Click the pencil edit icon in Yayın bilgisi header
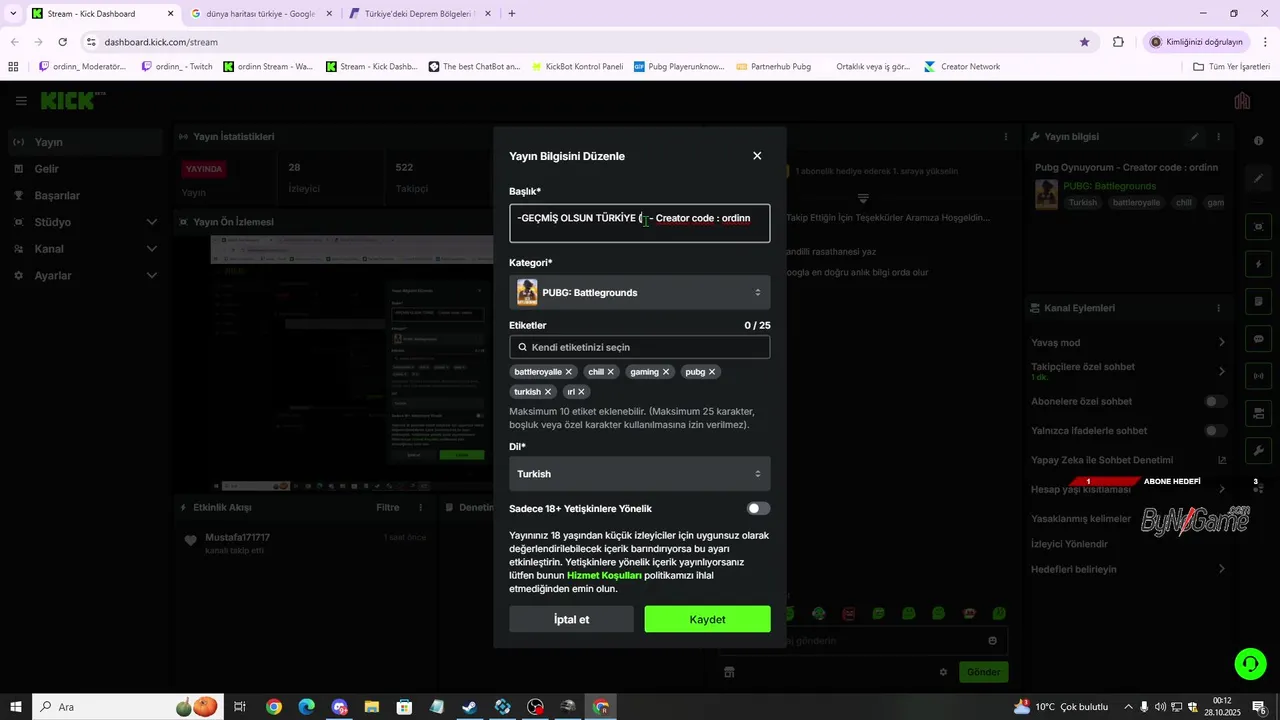This screenshot has height=720, width=1280. (1194, 137)
